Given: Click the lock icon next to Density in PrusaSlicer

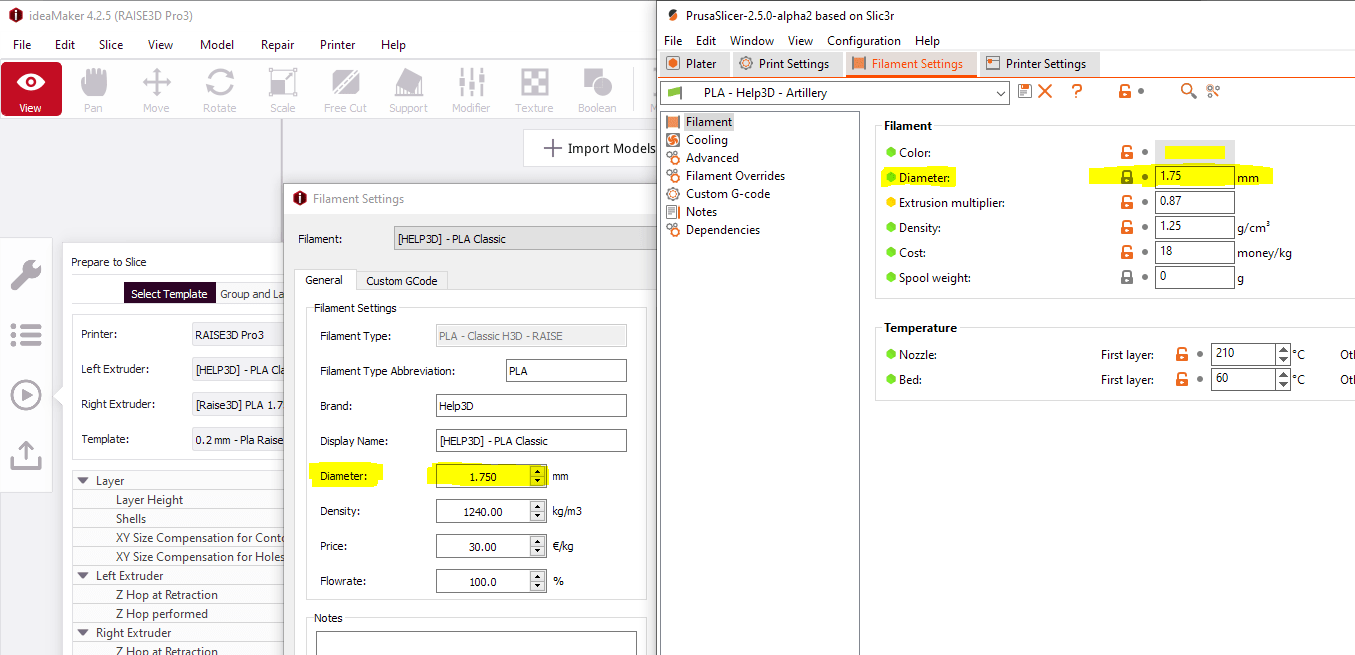Looking at the screenshot, I should [x=1127, y=227].
